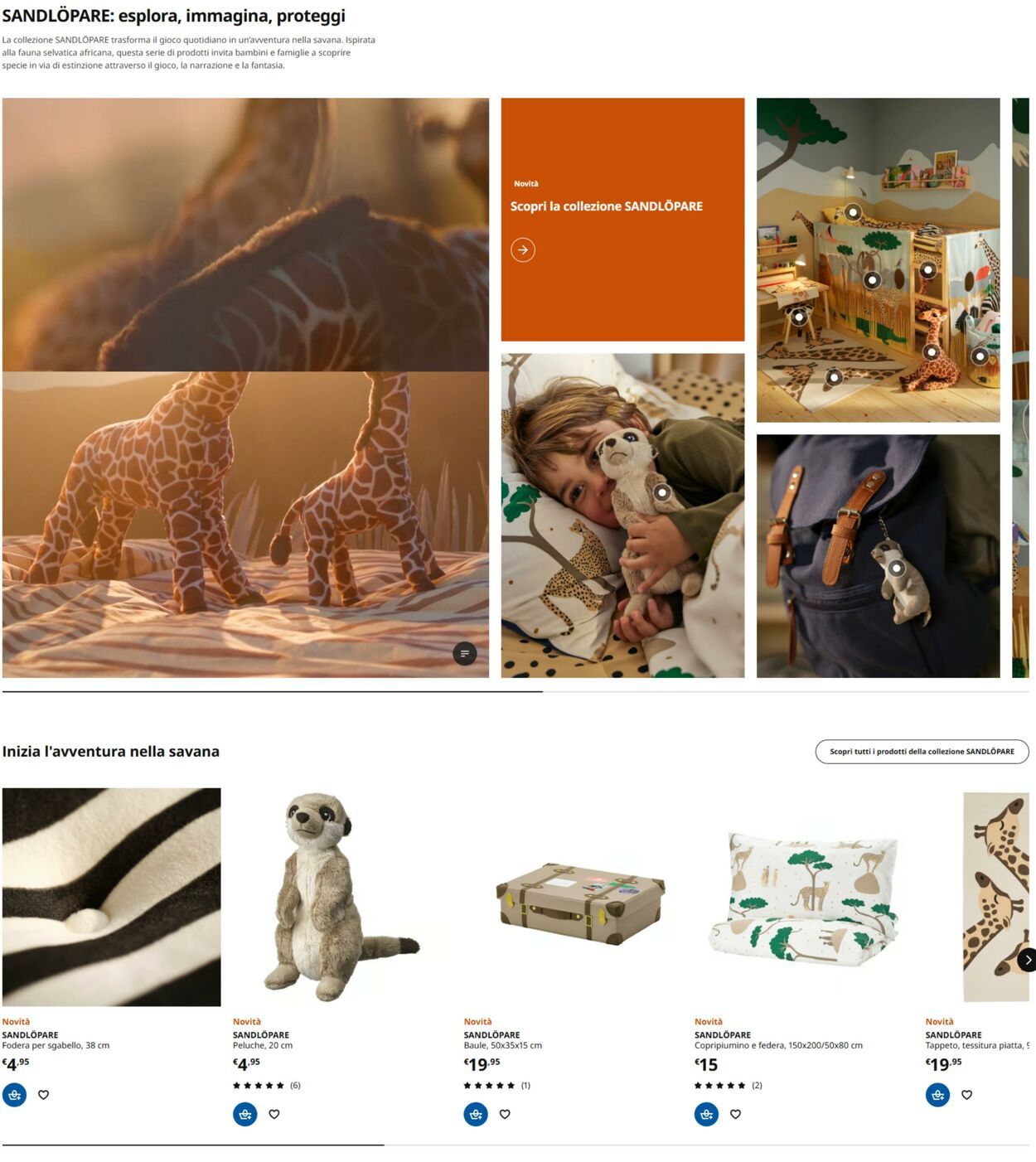The image size is (1036, 1162).
Task: Favorite the Fodera per sgabello with the heart
Action: 44,1095
